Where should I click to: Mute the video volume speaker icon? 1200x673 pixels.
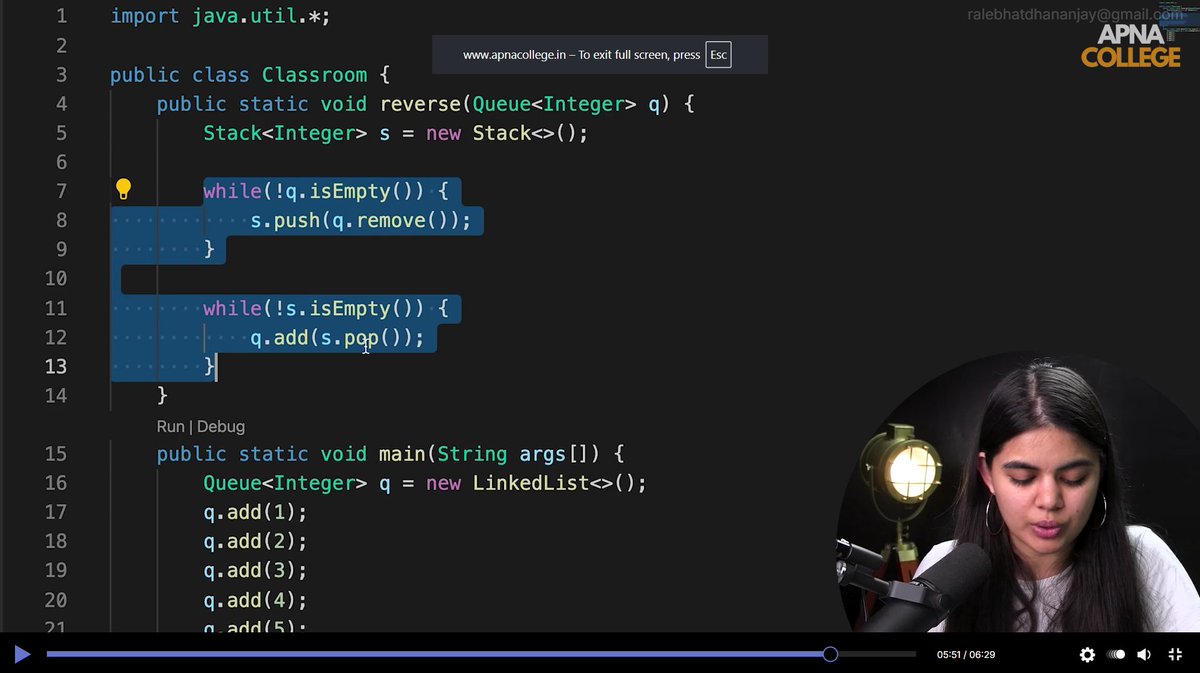point(1144,654)
